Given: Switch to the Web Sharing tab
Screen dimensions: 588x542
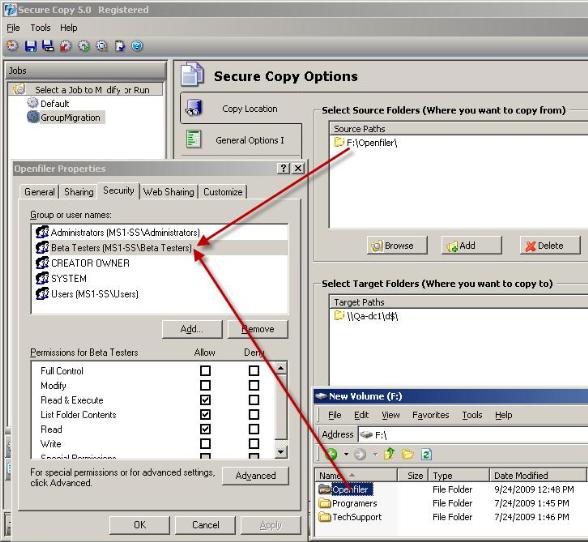Looking at the screenshot, I should coord(169,192).
